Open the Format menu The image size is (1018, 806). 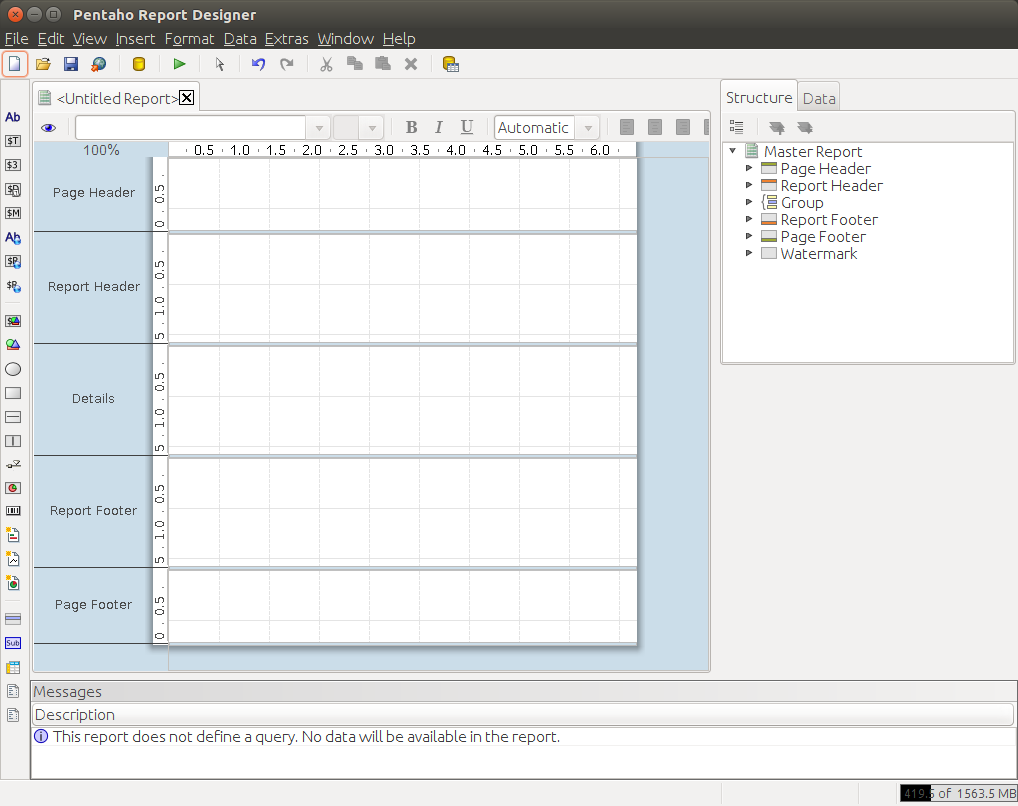click(x=189, y=39)
